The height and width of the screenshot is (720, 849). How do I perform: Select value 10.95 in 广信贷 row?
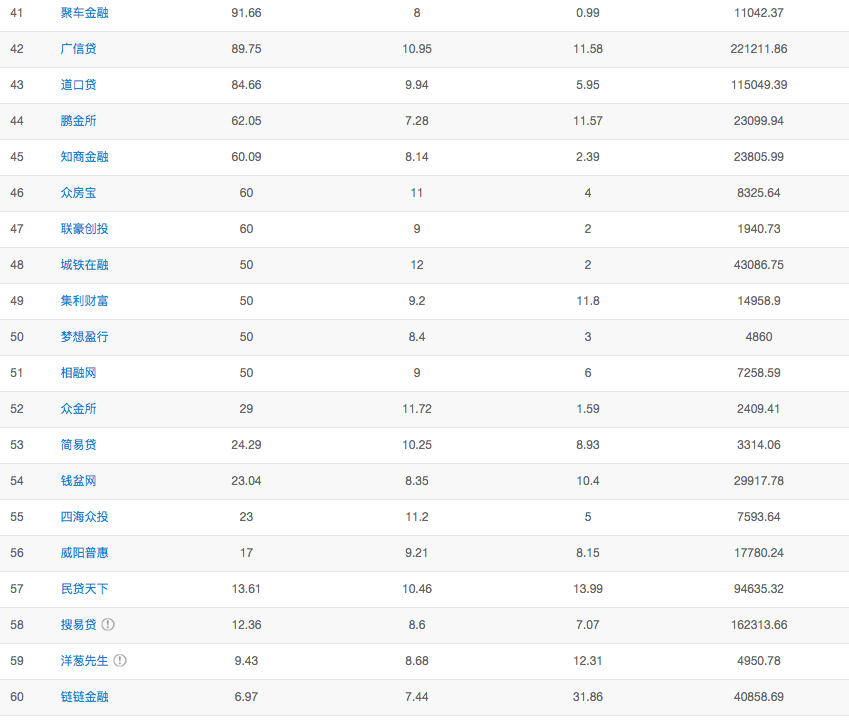pyautogui.click(x=417, y=49)
